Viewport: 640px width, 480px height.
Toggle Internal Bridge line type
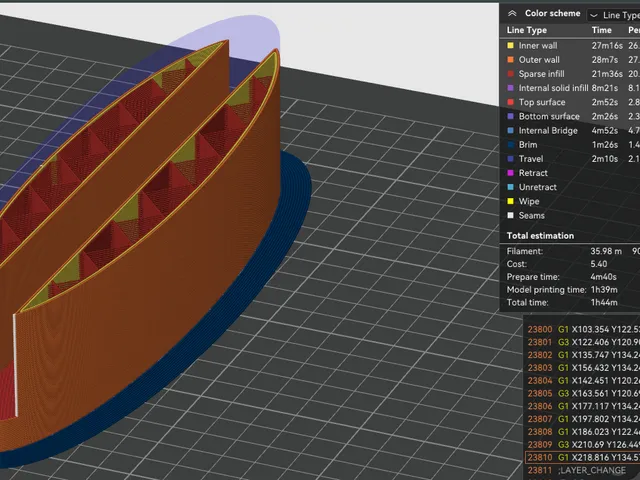pyautogui.click(x=548, y=131)
